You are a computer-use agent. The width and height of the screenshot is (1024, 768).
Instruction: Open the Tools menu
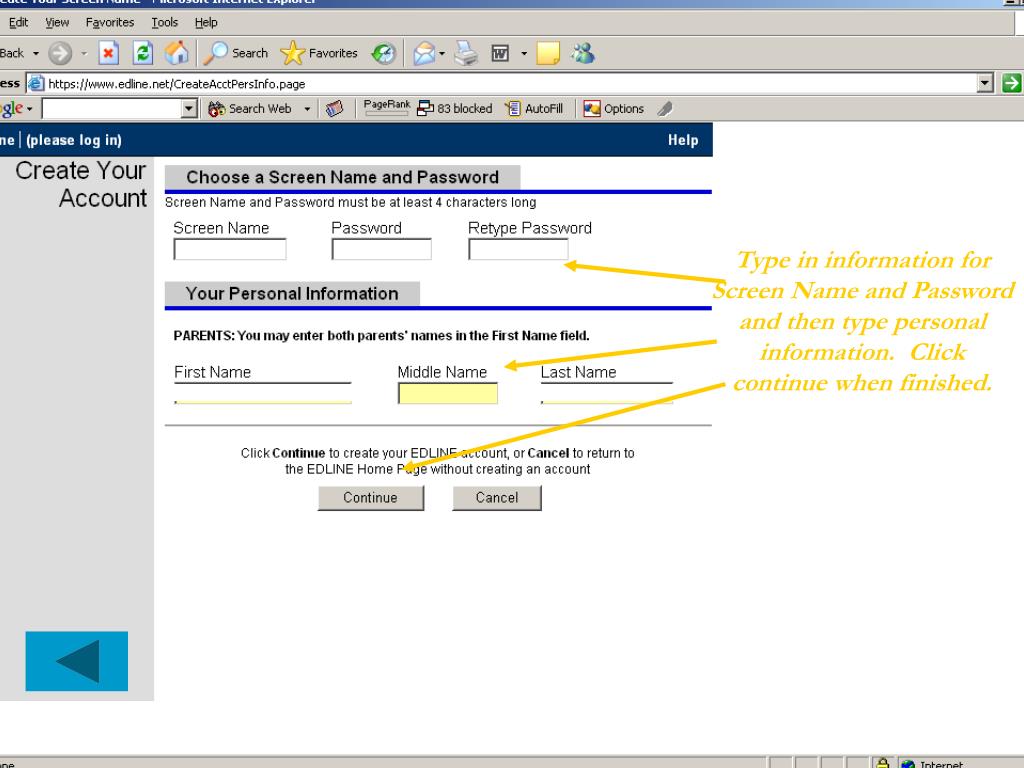click(165, 22)
